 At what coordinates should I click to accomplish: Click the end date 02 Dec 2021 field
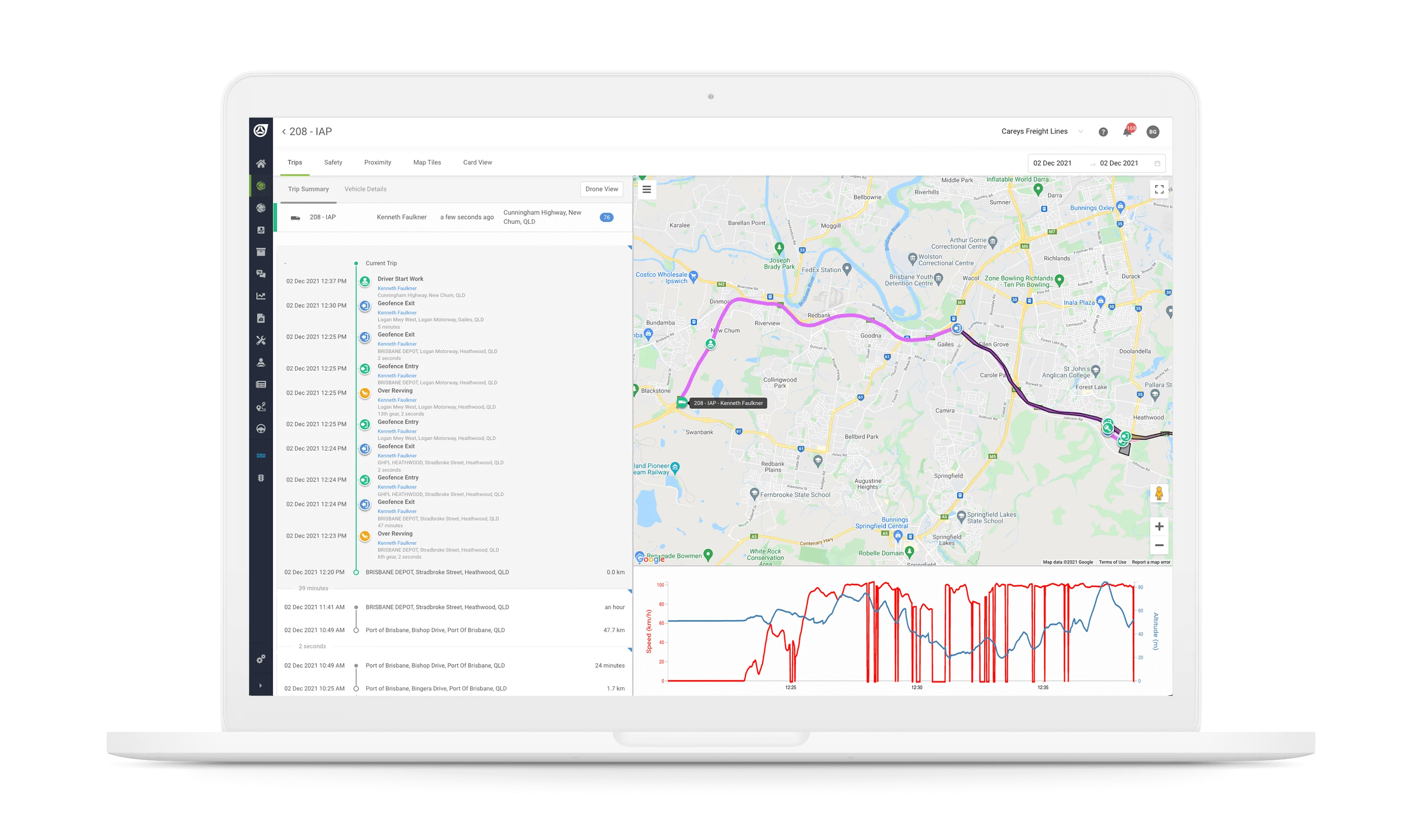1118,163
